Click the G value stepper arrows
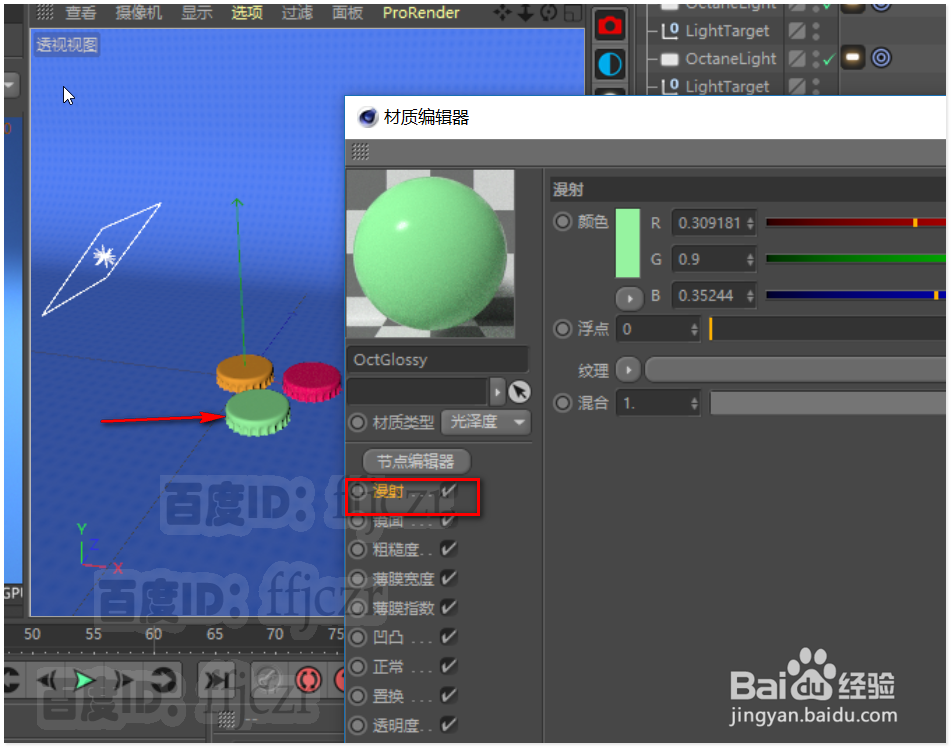Image resolution: width=951 pixels, height=748 pixels. tap(751, 260)
